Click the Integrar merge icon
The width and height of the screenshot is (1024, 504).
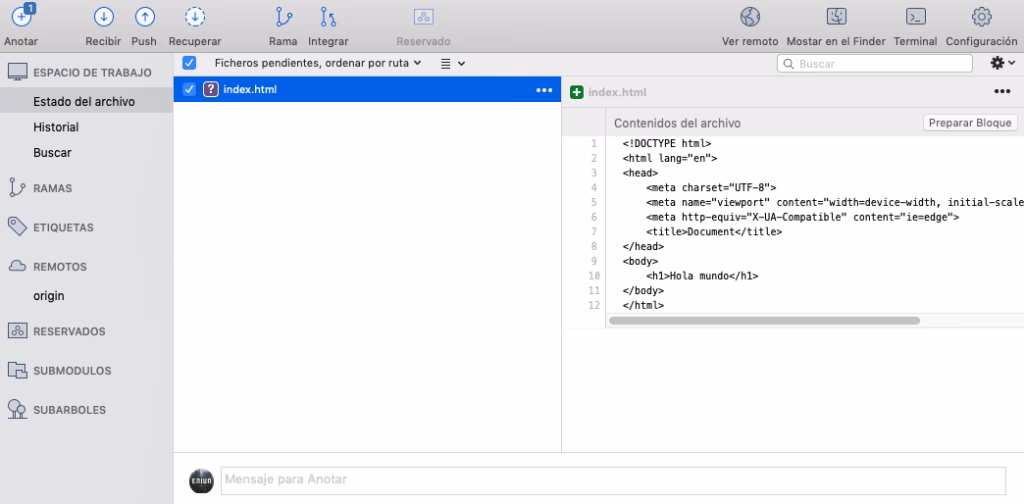point(328,17)
